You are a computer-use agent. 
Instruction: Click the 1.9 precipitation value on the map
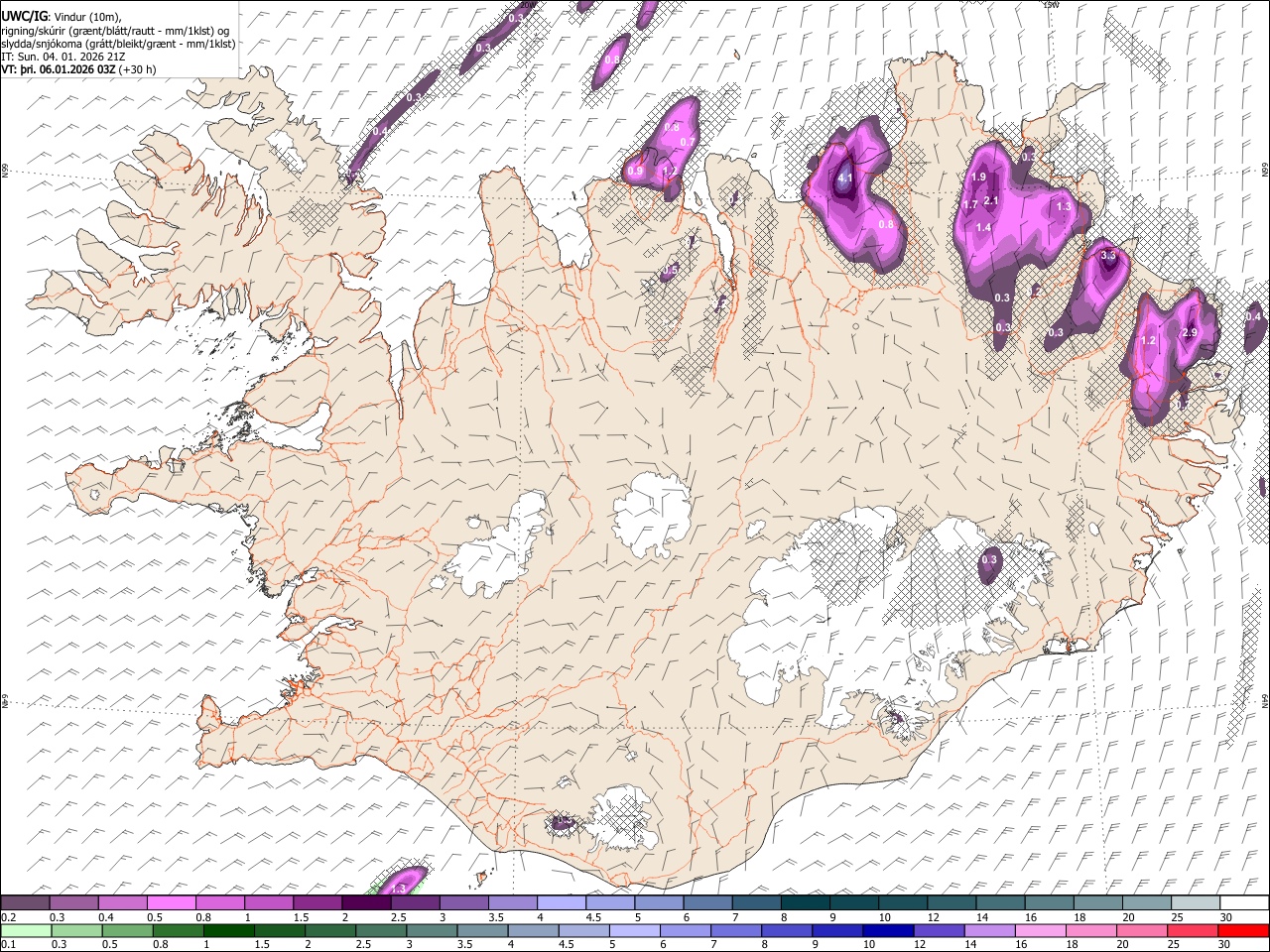978,178
